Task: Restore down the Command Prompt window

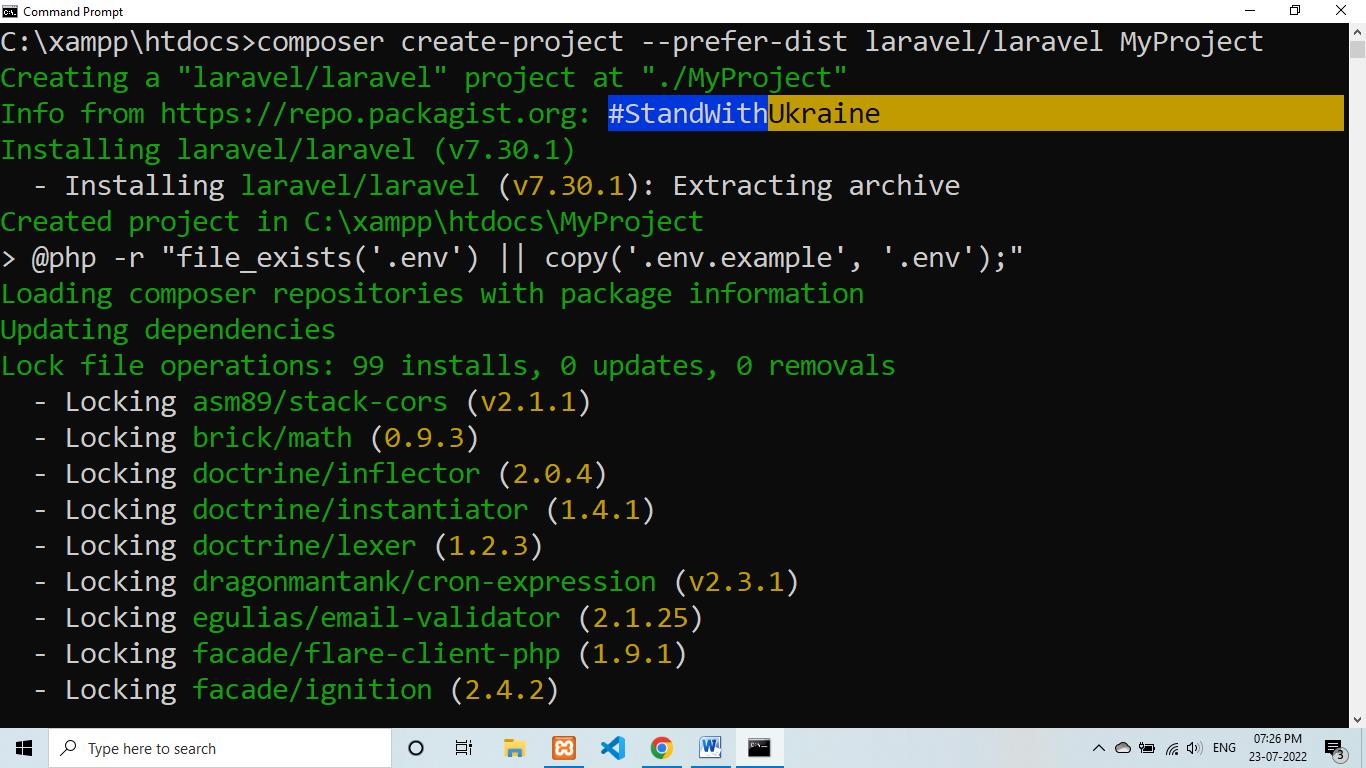Action: (x=1296, y=11)
